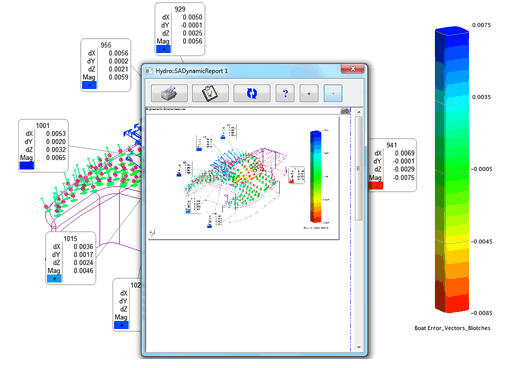
Task: Click the small color bar inside the report
Action: [x=316, y=177]
